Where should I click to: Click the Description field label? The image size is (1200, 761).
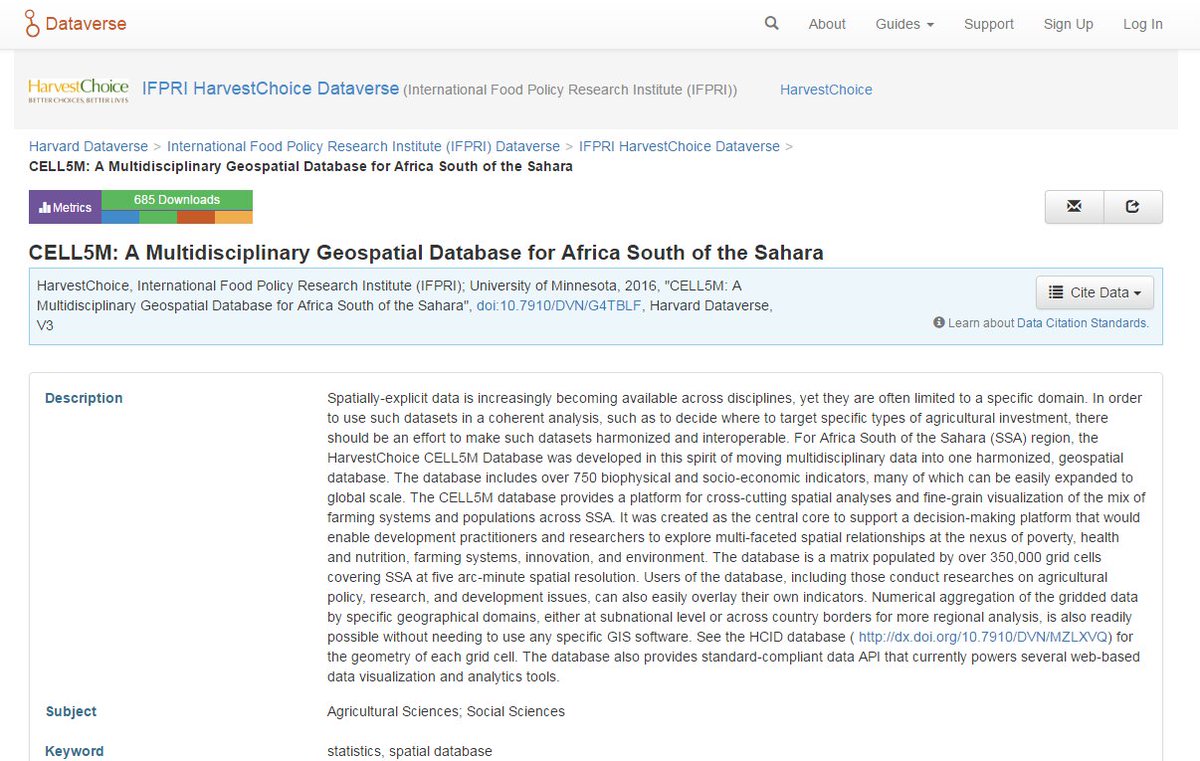[x=84, y=398]
